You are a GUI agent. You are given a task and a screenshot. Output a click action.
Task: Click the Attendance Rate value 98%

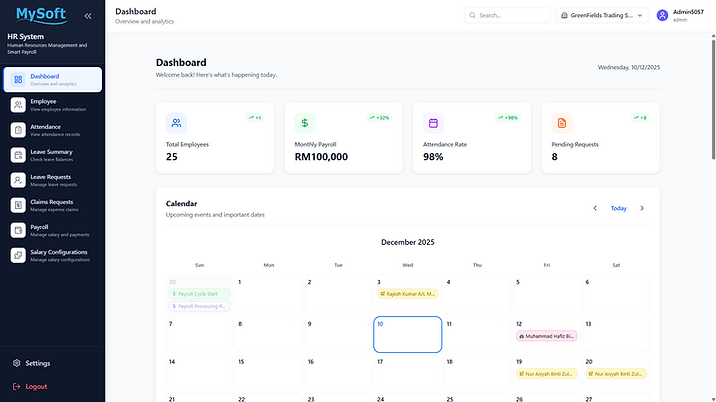click(x=433, y=157)
